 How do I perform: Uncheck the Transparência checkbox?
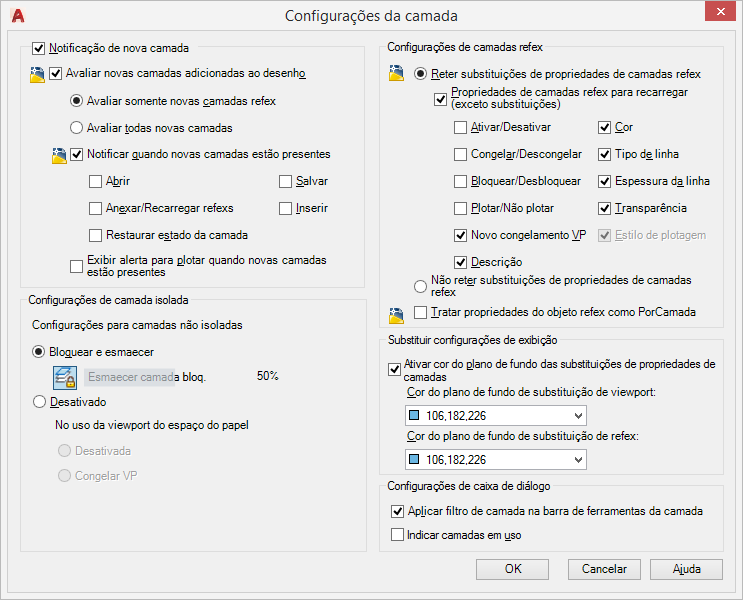[x=604, y=209]
